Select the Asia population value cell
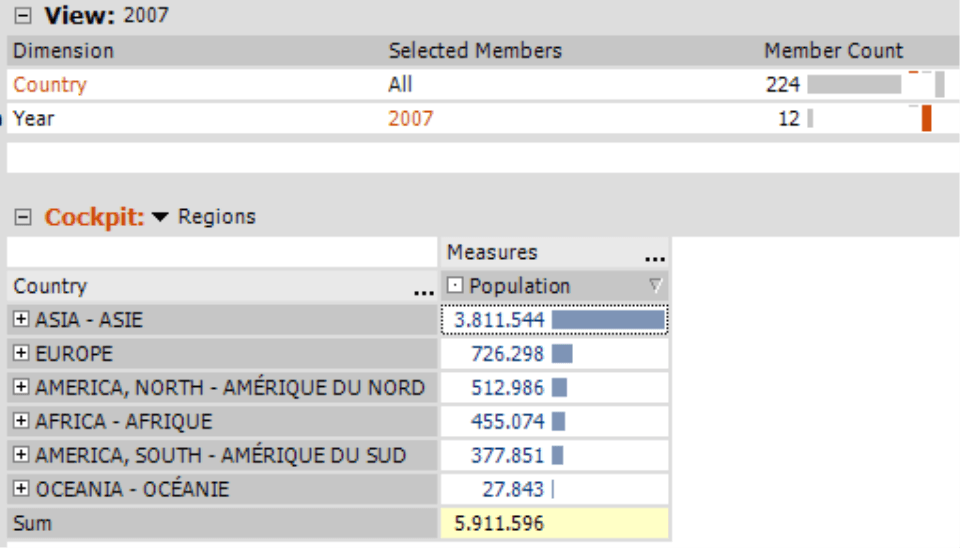960x548 pixels. pyautogui.click(x=554, y=320)
